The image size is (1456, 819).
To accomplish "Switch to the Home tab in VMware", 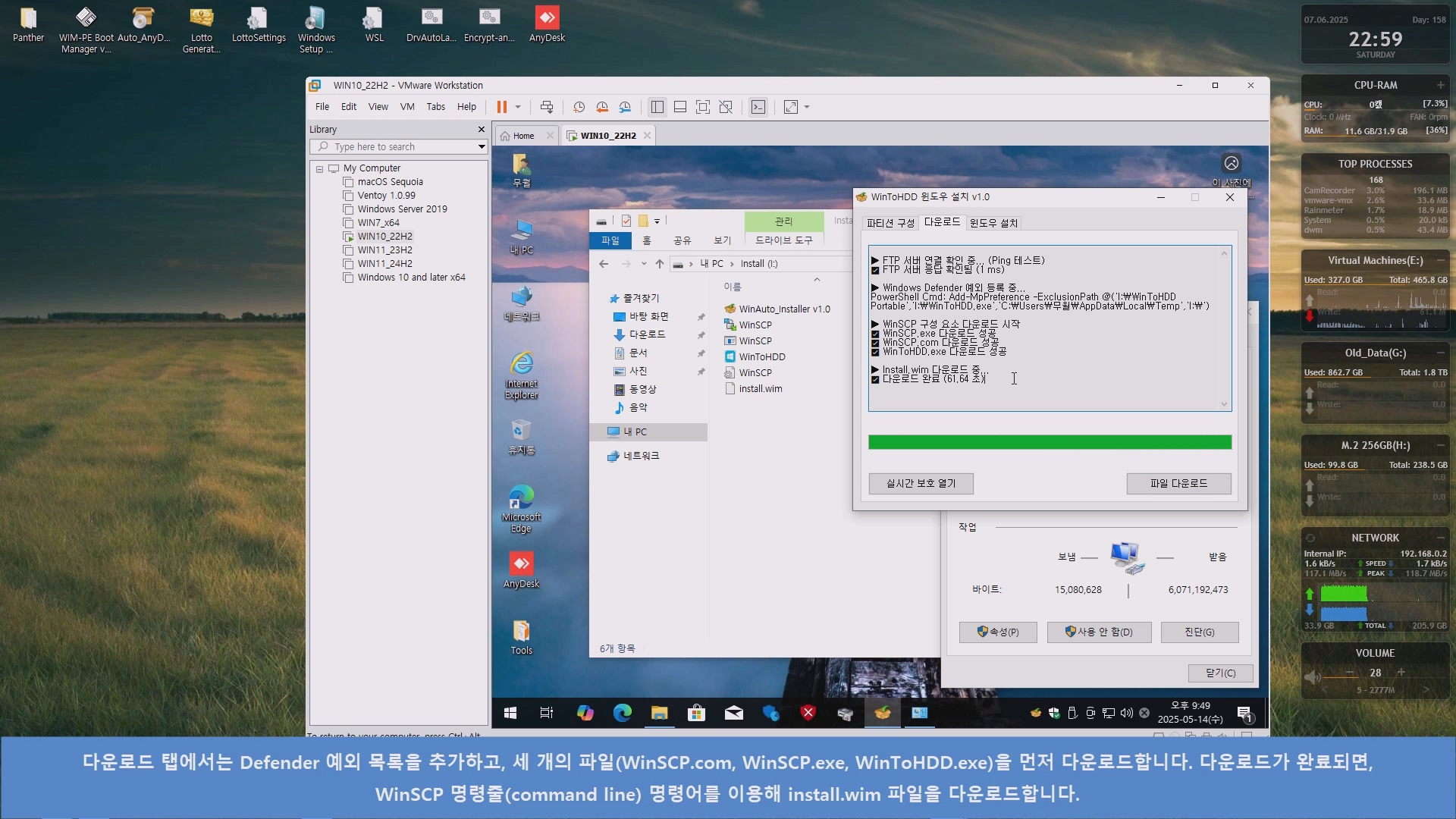I will (x=523, y=136).
